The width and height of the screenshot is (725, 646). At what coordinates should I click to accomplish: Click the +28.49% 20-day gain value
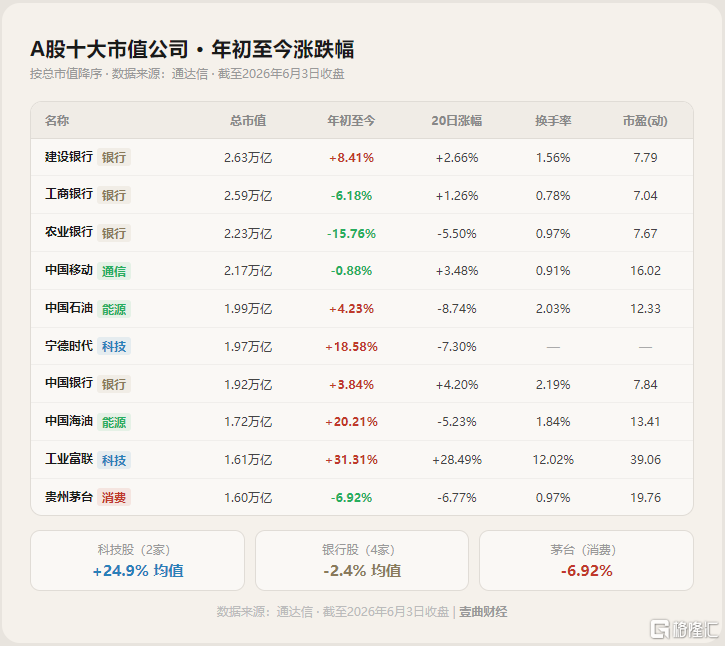[x=457, y=460]
